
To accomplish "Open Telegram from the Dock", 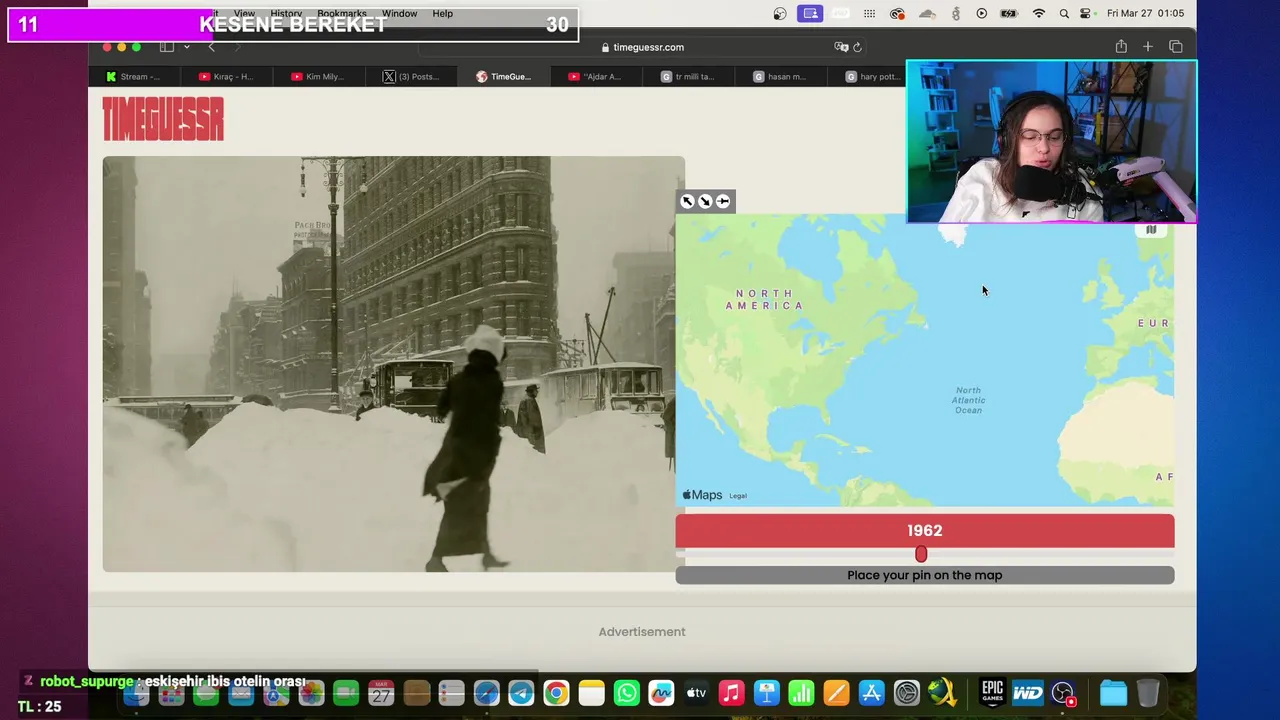I will point(521,693).
